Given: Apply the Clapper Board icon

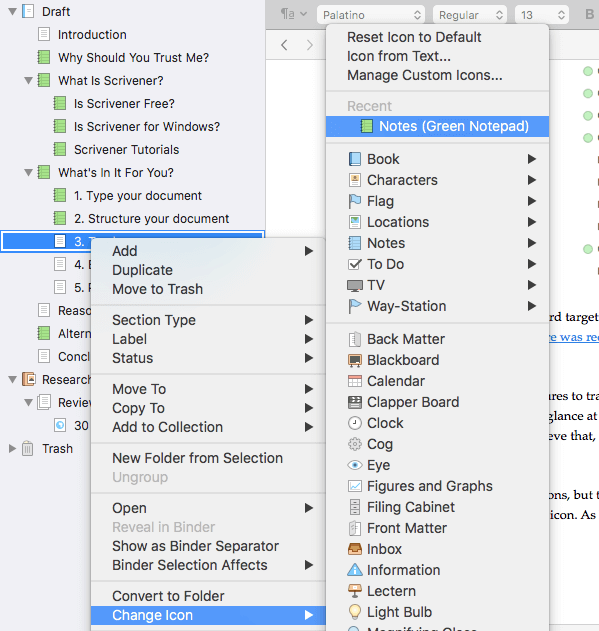Looking at the screenshot, I should point(437,402).
